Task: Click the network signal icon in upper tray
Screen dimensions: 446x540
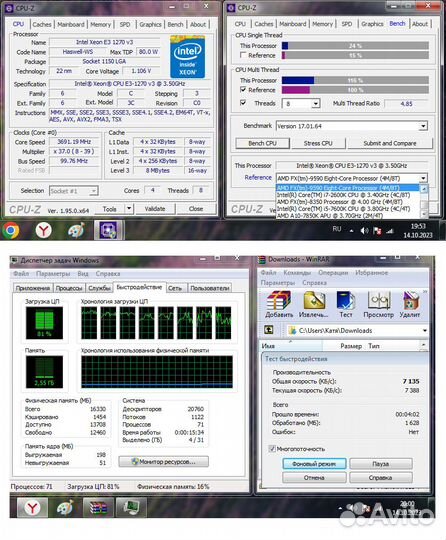Action: click(x=390, y=231)
